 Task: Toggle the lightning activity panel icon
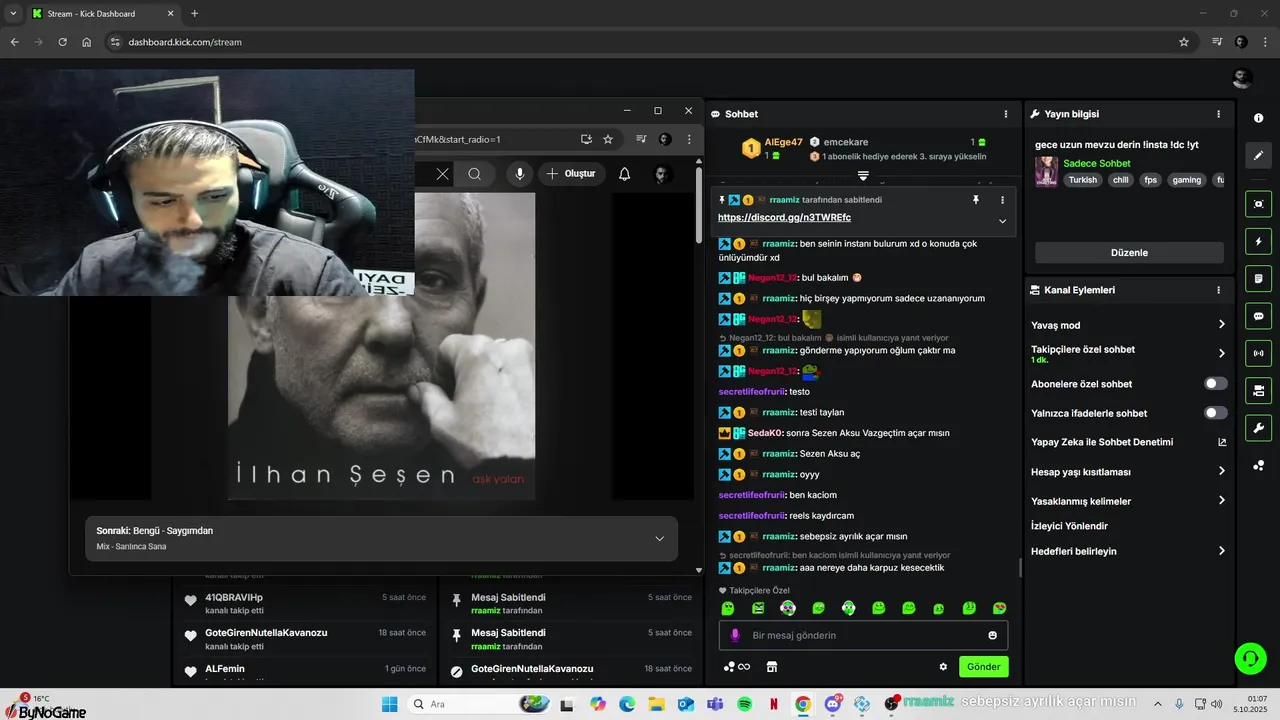point(1258,241)
